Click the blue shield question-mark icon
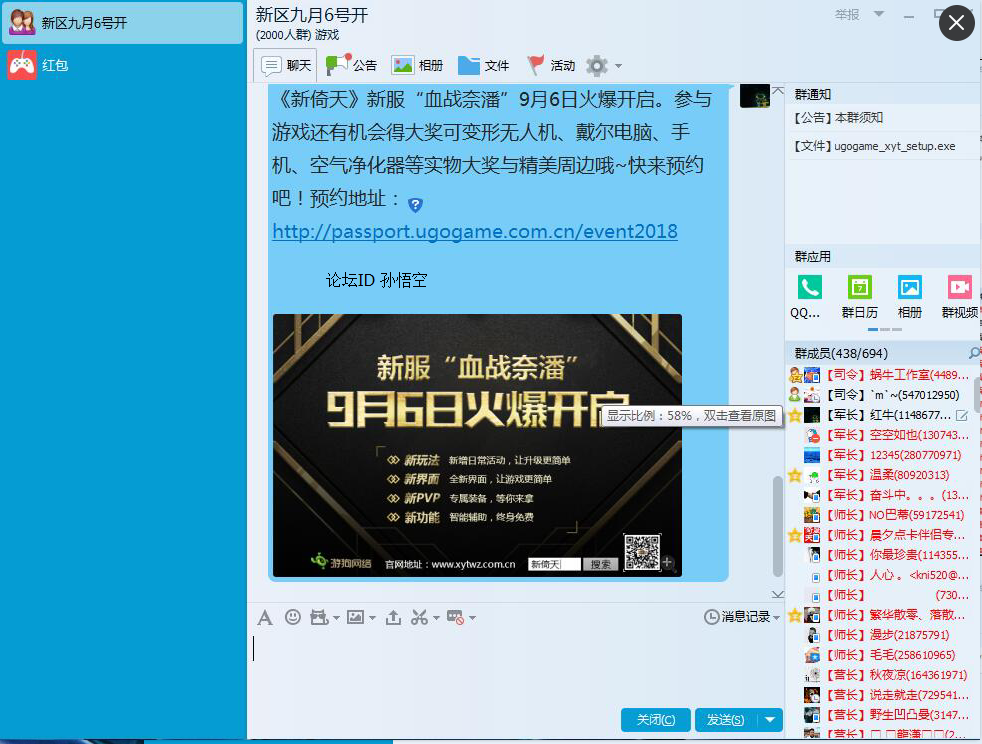The image size is (982, 744). click(x=415, y=204)
